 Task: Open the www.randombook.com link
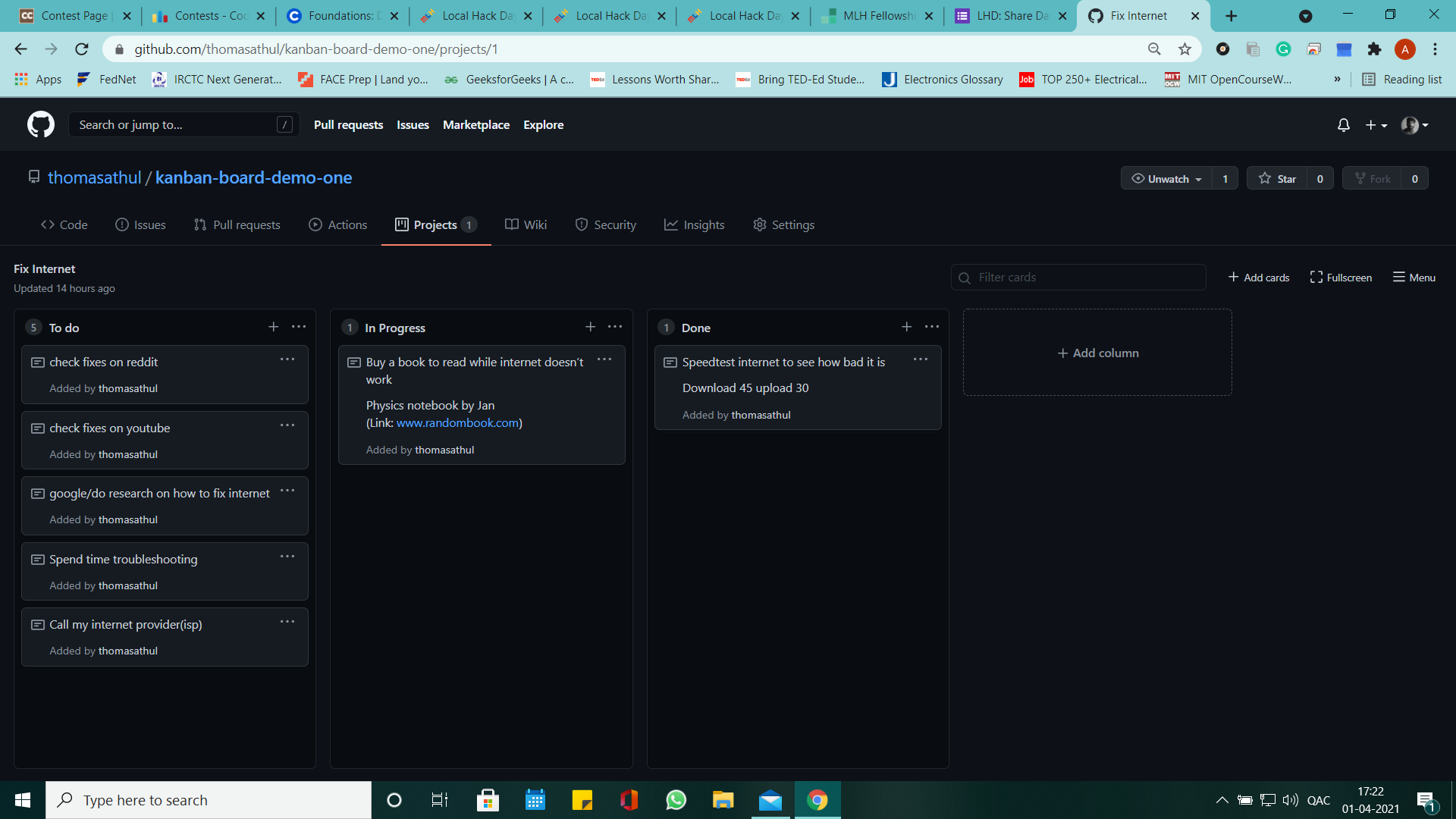(x=457, y=423)
